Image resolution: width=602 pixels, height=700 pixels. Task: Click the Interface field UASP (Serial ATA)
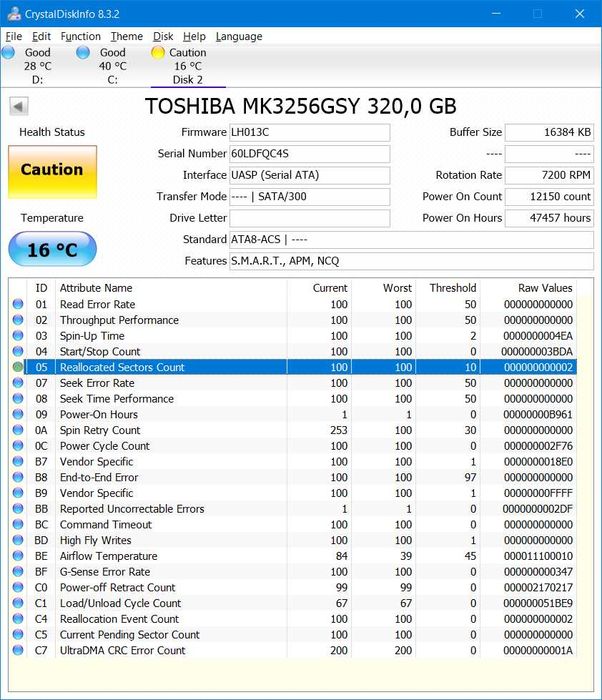point(309,175)
